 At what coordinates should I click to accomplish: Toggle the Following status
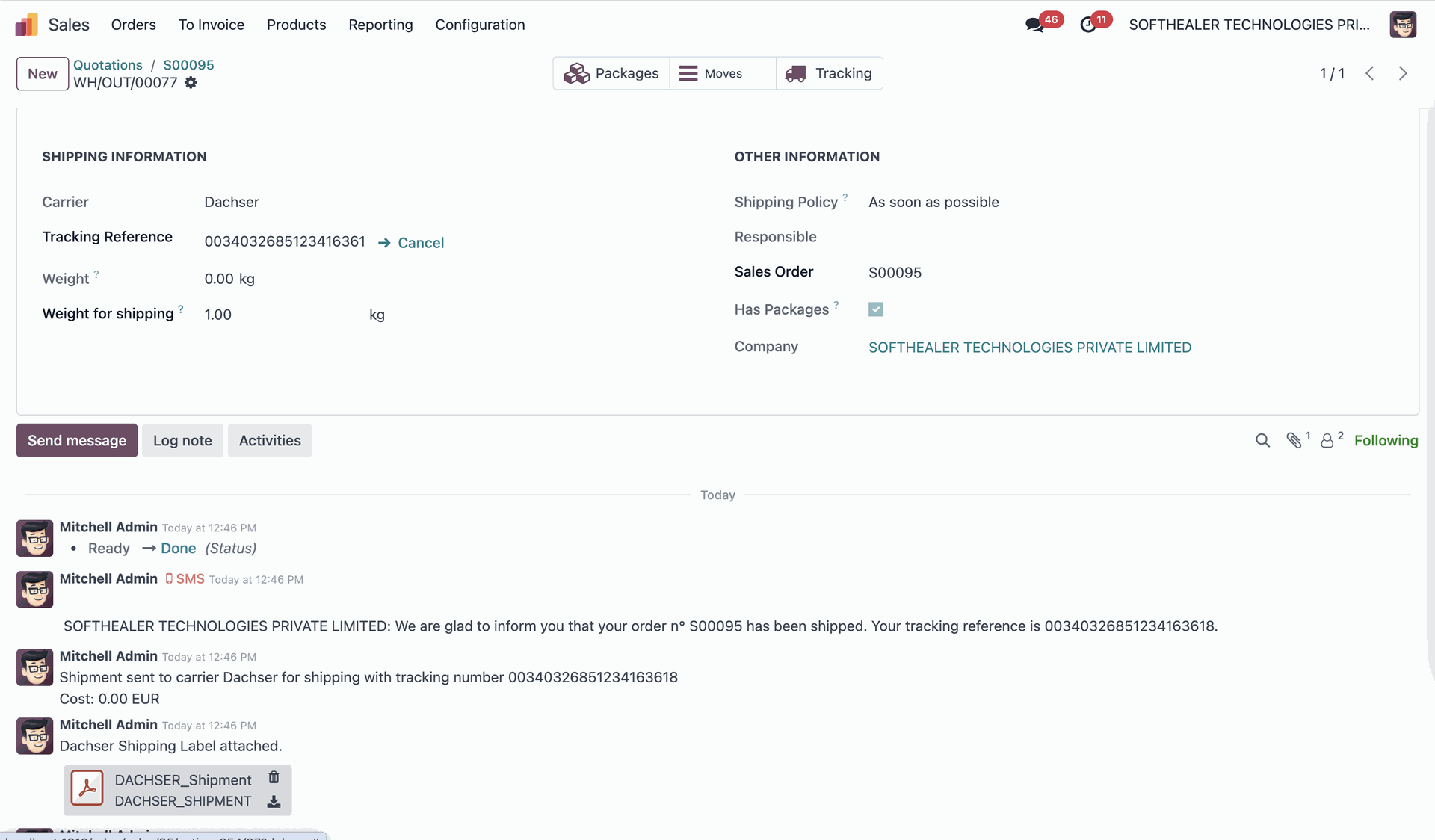pos(1386,441)
